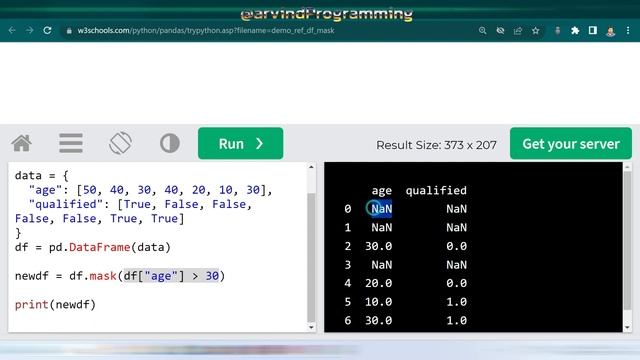Click 'df = pd.DataFrame(data)' line

93,247
